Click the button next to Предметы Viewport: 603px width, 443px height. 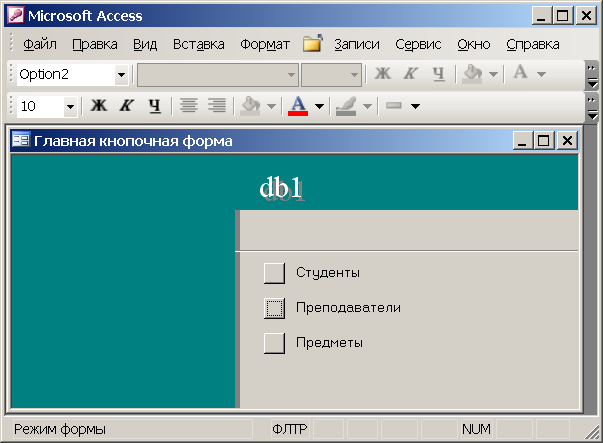(x=274, y=343)
